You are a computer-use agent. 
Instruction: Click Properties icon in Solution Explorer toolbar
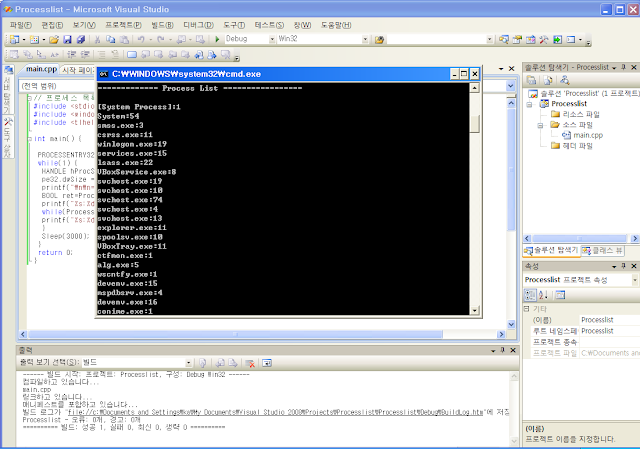[x=531, y=80]
